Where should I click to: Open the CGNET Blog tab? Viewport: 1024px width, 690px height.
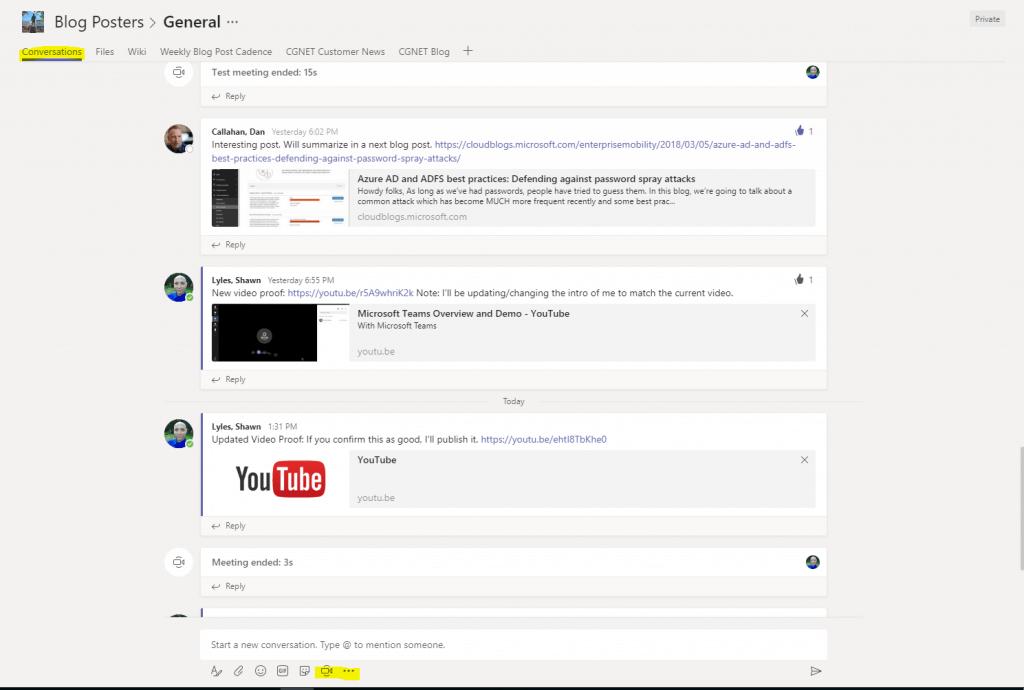tap(424, 52)
